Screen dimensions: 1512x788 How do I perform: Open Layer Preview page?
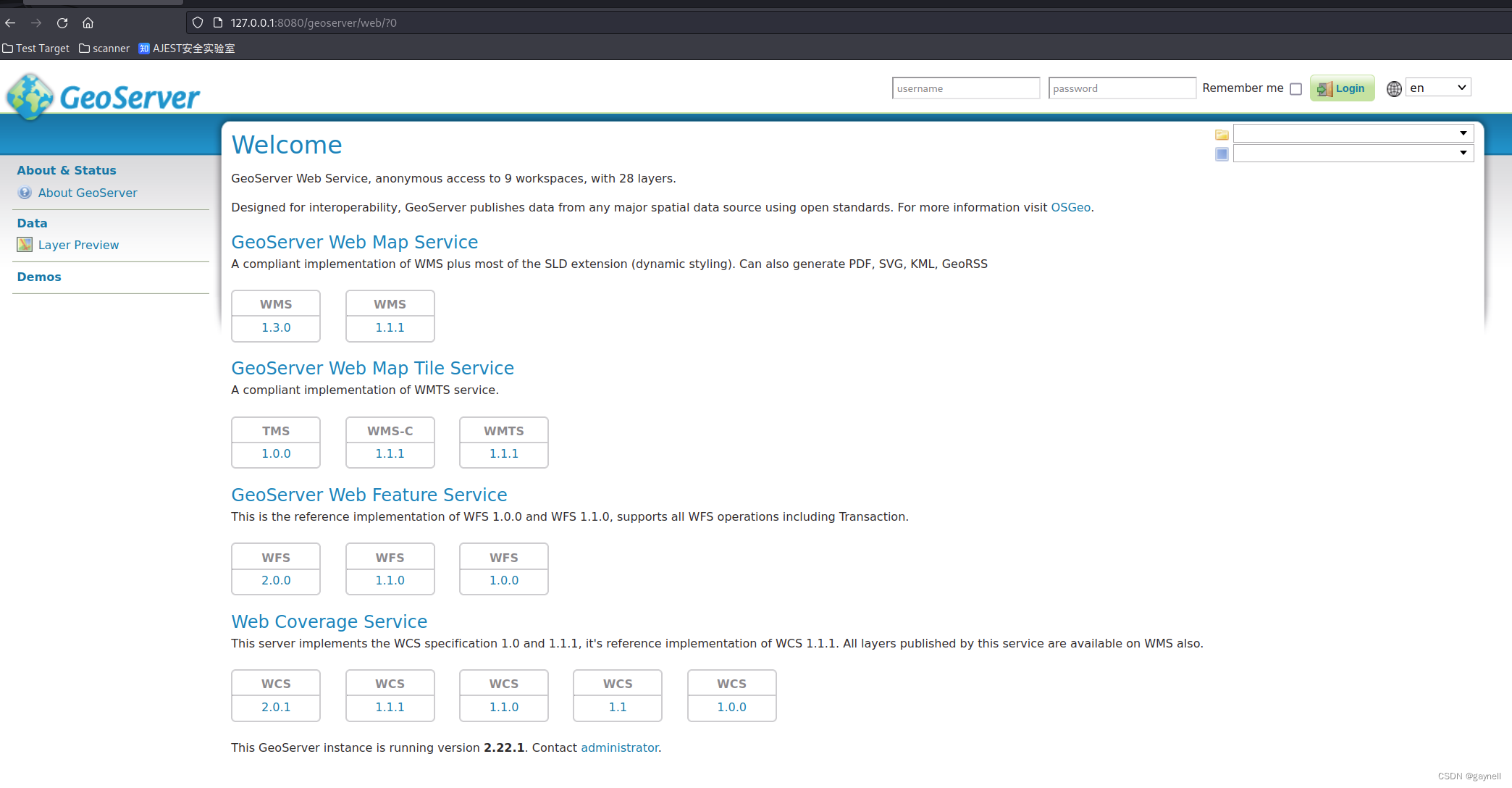coord(78,245)
